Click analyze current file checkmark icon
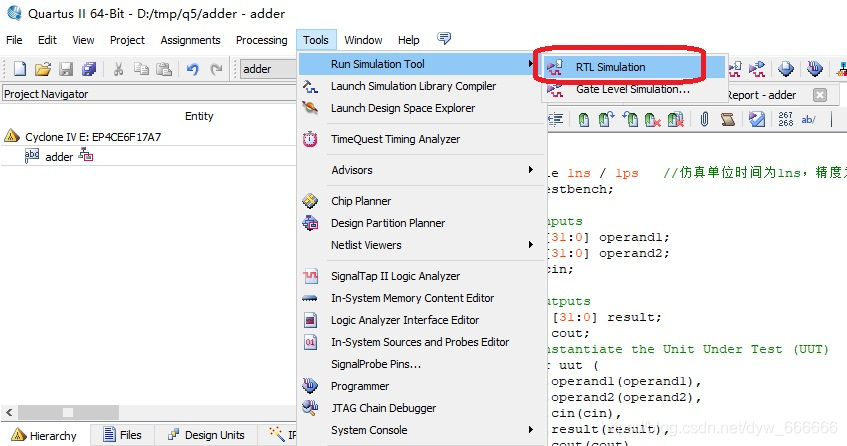 [x=757, y=119]
